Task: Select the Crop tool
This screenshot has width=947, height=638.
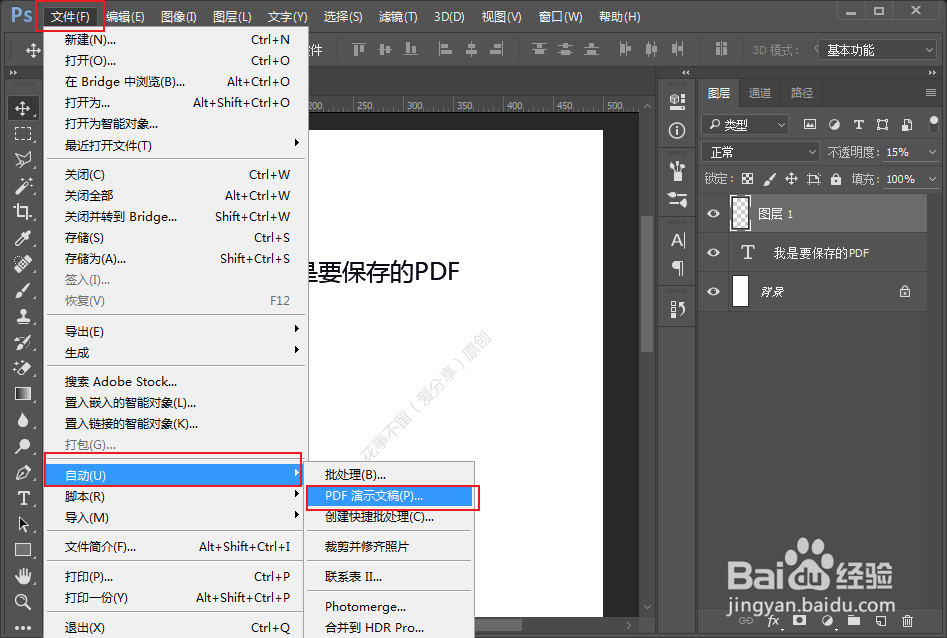Action: (x=23, y=212)
